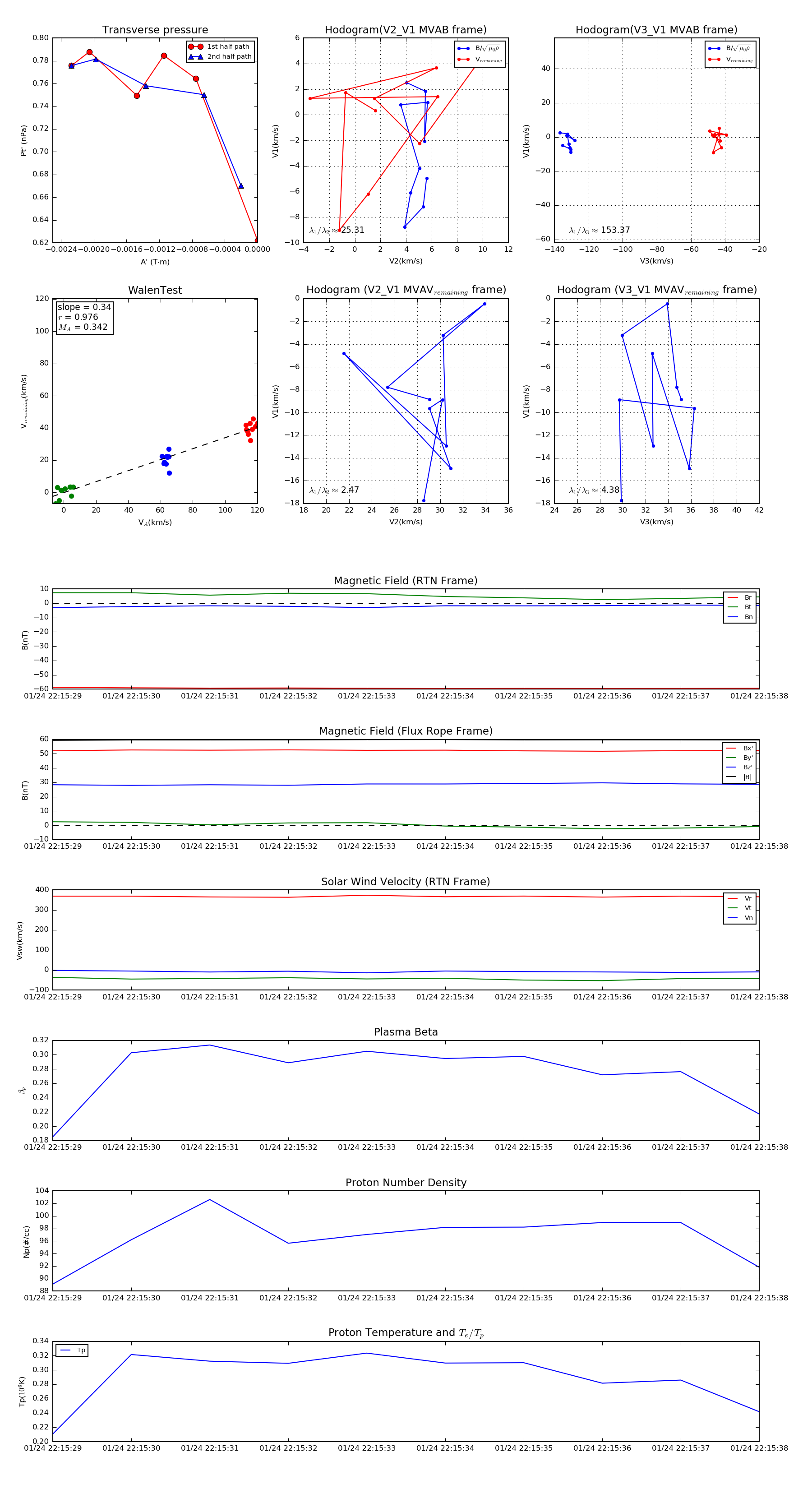812x1489 pixels.
Task: Click "V3(km/s)" label under V3_V1 MVAB hodogram
Action: (656, 261)
